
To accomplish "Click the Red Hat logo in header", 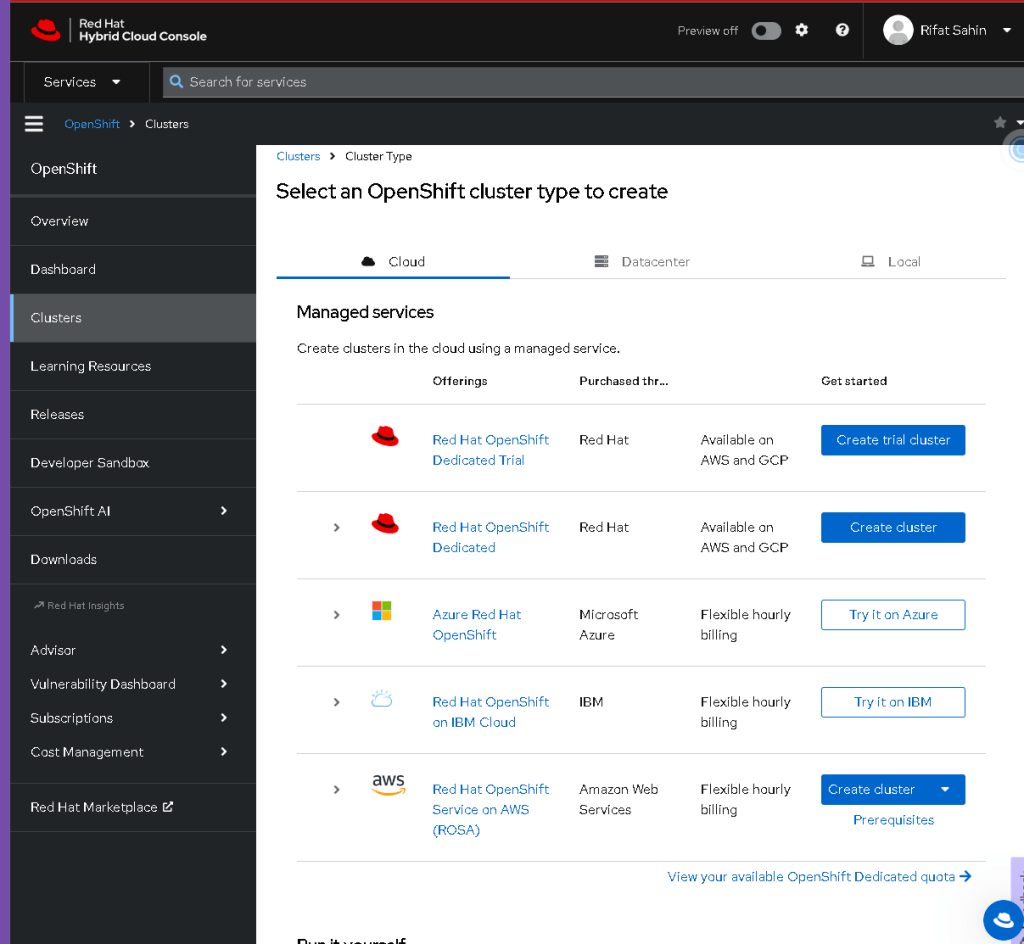I will pyautogui.click(x=46, y=30).
